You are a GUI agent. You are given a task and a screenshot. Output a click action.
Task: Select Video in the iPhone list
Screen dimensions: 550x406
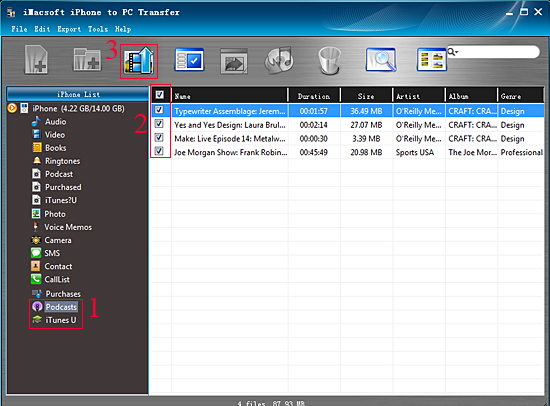pos(55,135)
